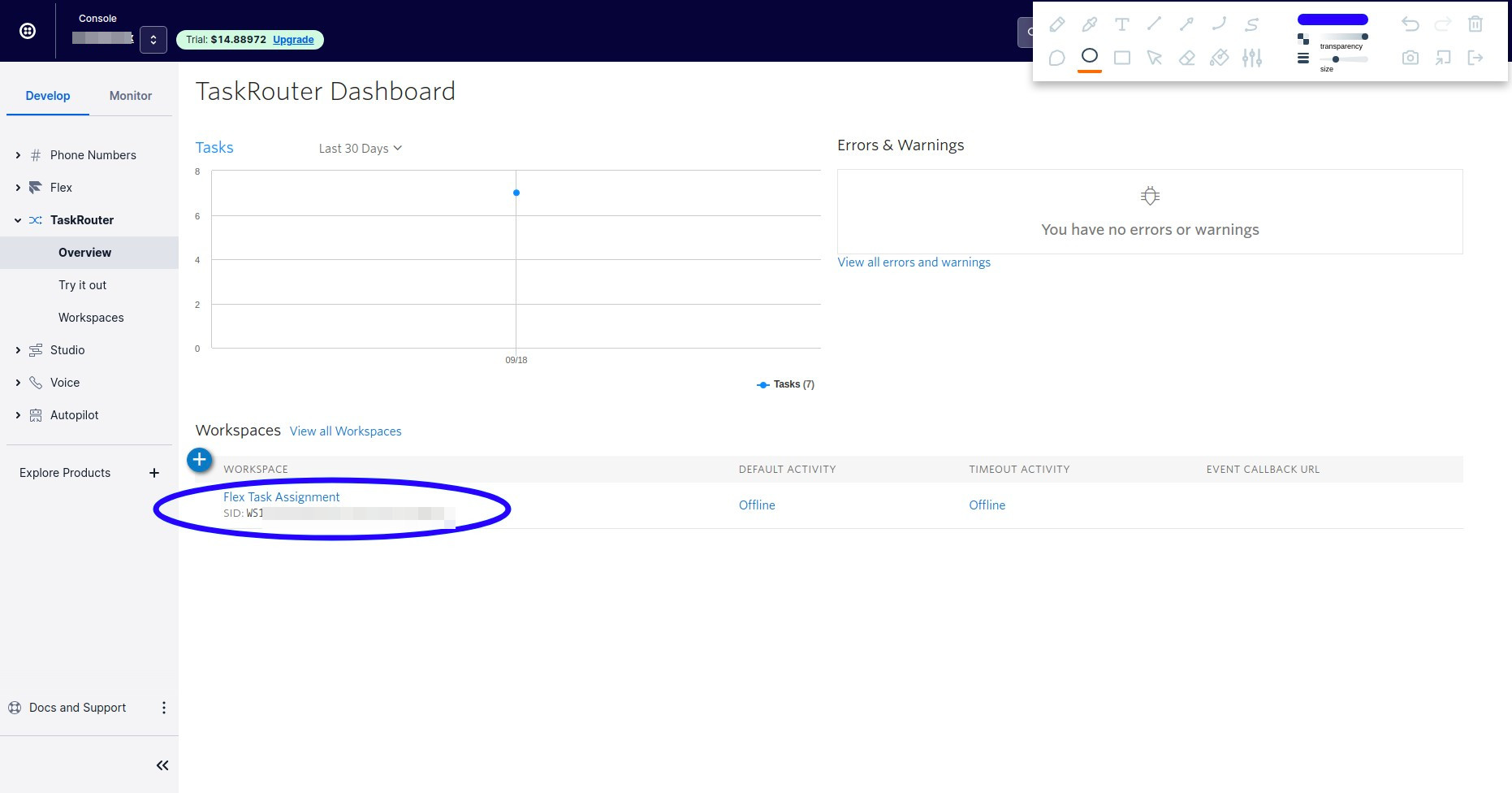Click the blue create workspace plus button
1512x793 pixels.
pos(199,460)
